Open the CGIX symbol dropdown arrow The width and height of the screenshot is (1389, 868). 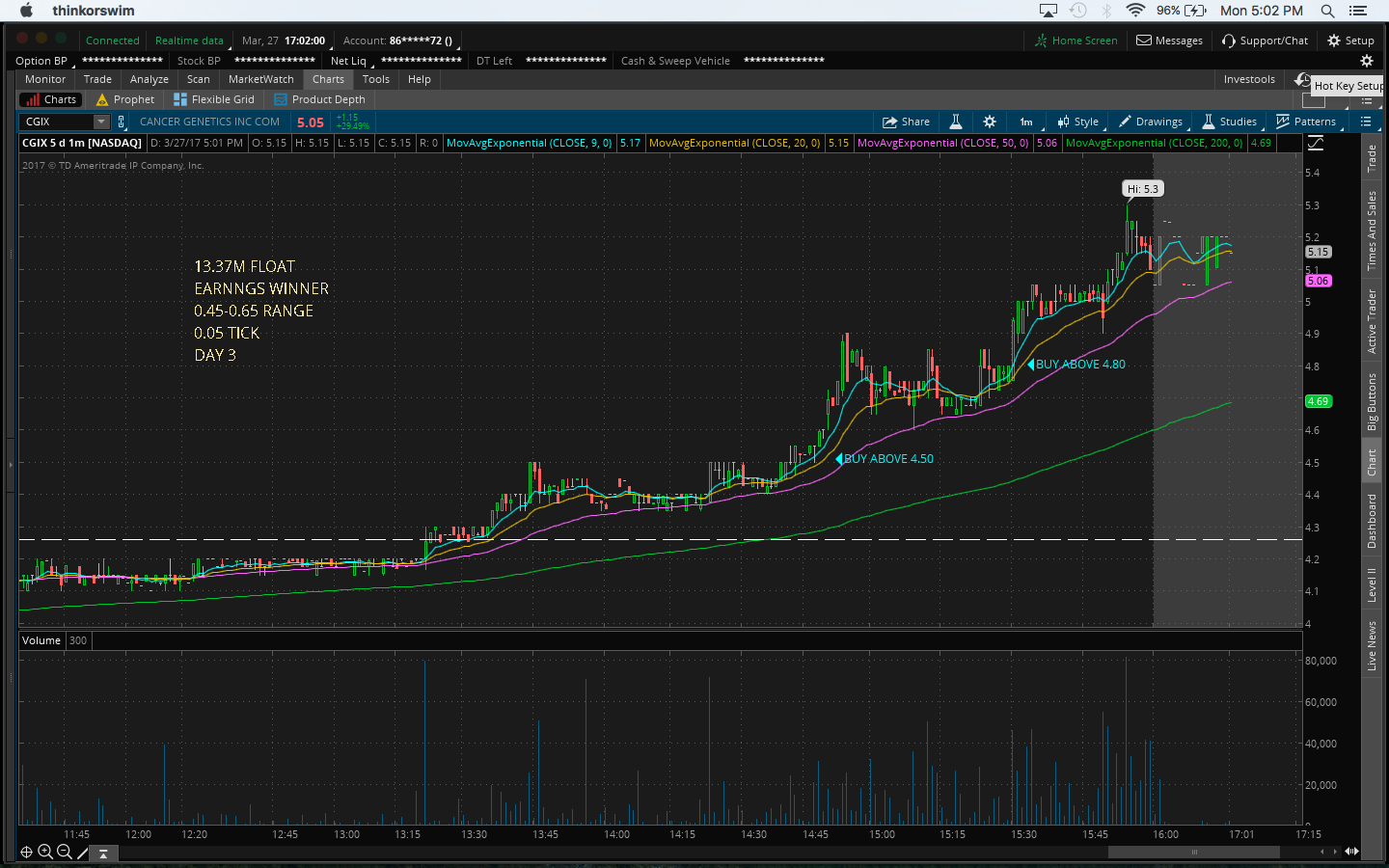[100, 122]
